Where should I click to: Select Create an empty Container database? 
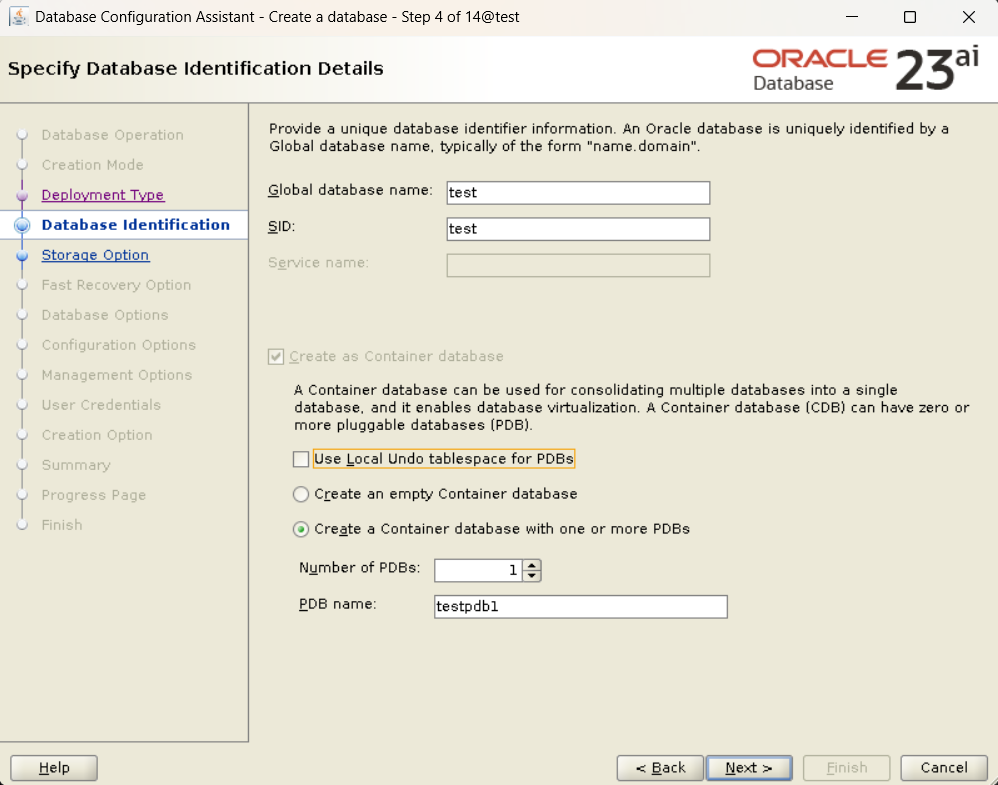click(301, 494)
